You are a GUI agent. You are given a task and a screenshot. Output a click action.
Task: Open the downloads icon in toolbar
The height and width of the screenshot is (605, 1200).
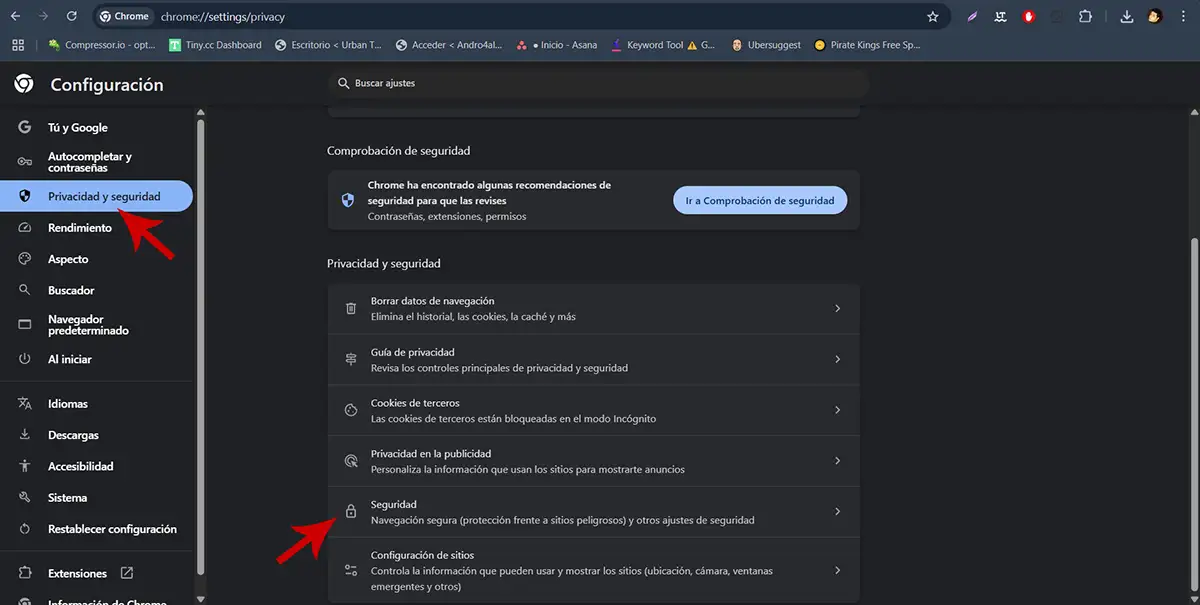coord(1127,16)
